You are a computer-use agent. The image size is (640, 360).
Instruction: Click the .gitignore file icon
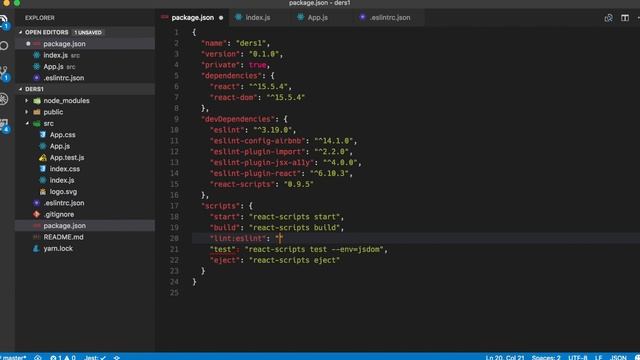coord(37,214)
